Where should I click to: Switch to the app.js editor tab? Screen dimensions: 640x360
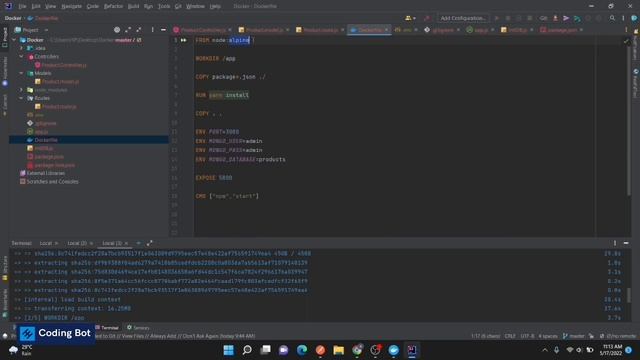pyautogui.click(x=480, y=30)
